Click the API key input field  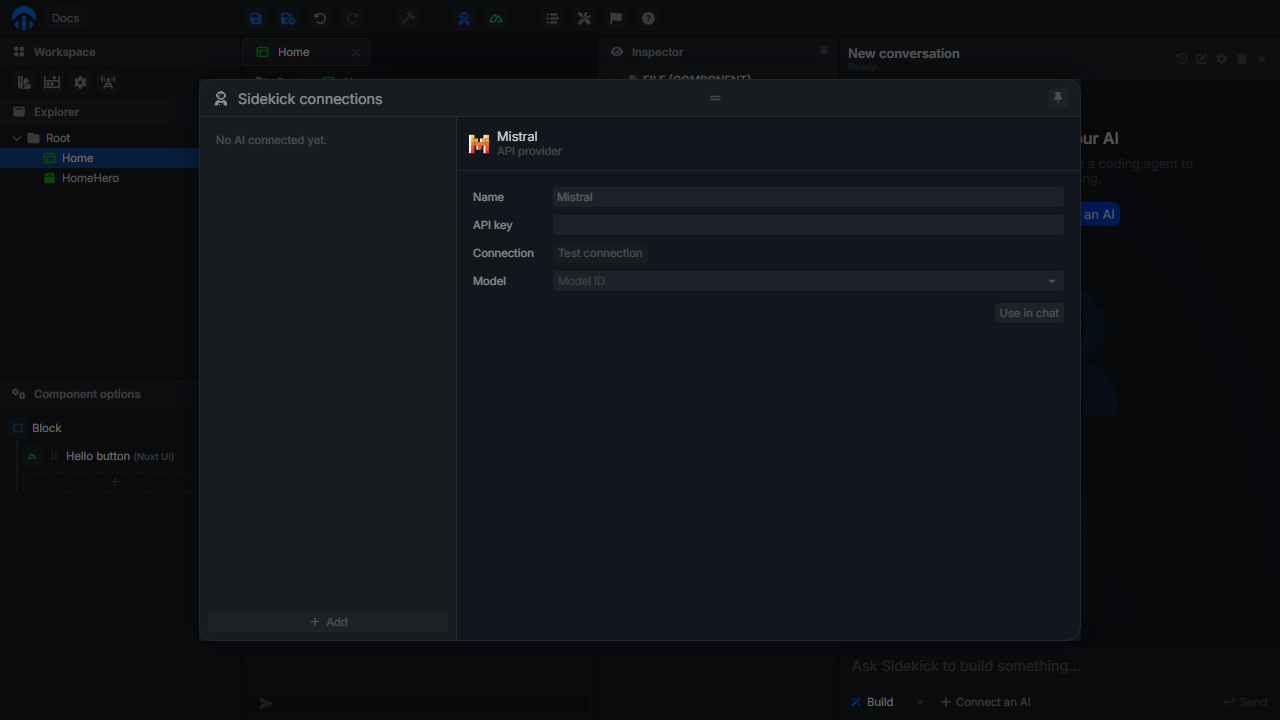tap(808, 225)
